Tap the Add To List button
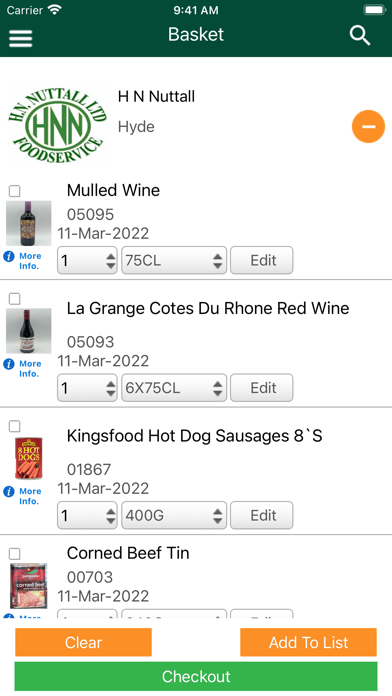The height and width of the screenshot is (696, 392). [309, 642]
